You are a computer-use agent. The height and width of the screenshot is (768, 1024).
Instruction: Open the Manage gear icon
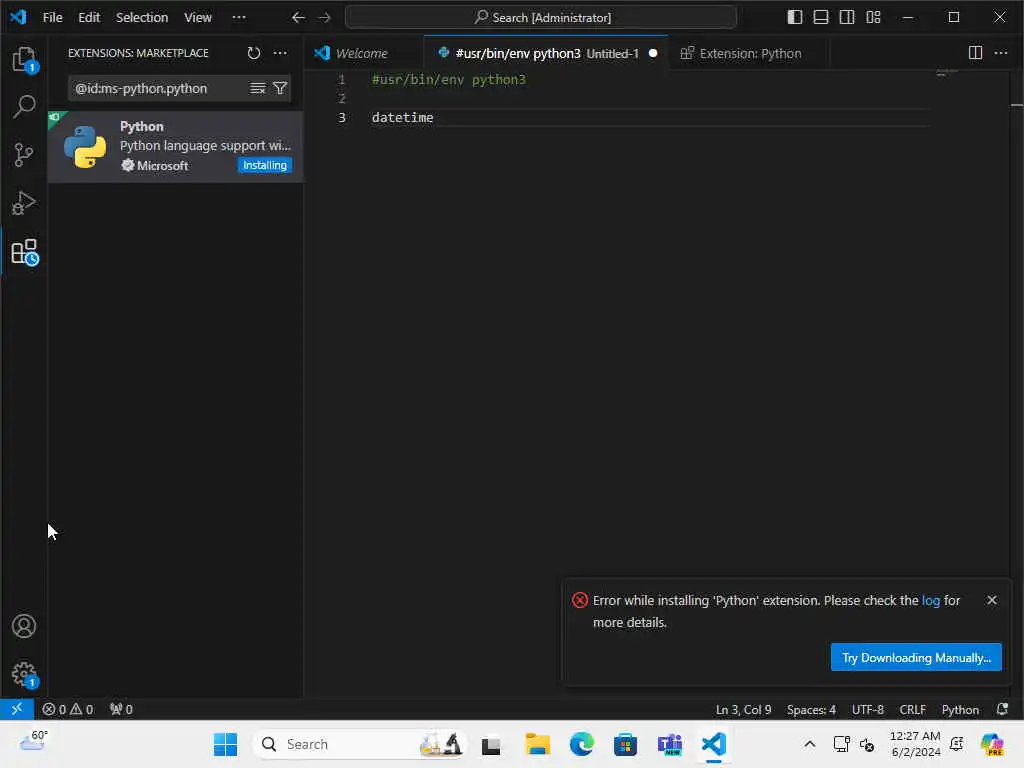(x=24, y=674)
